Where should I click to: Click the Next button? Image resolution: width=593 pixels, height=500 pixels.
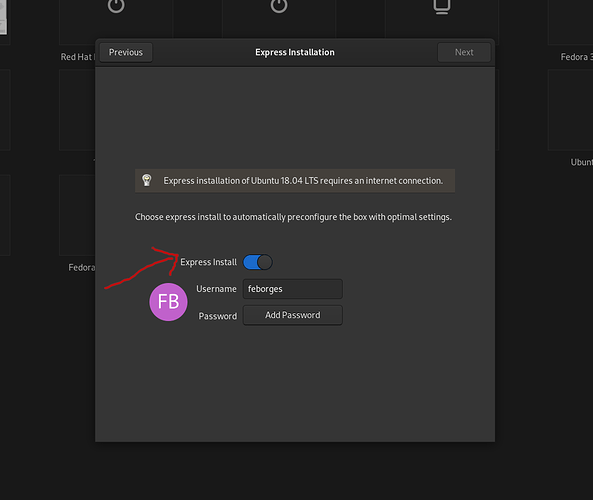[x=464, y=52]
